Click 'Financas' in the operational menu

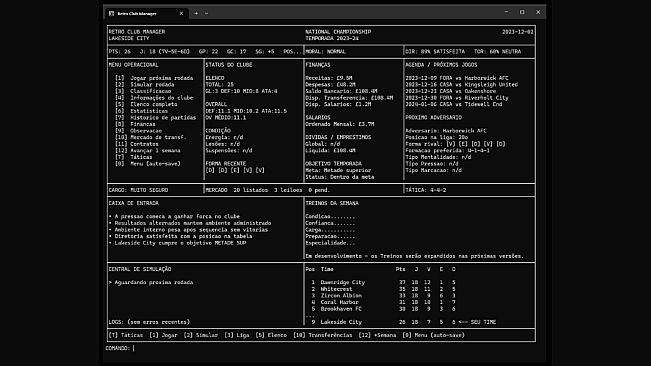tap(135, 124)
